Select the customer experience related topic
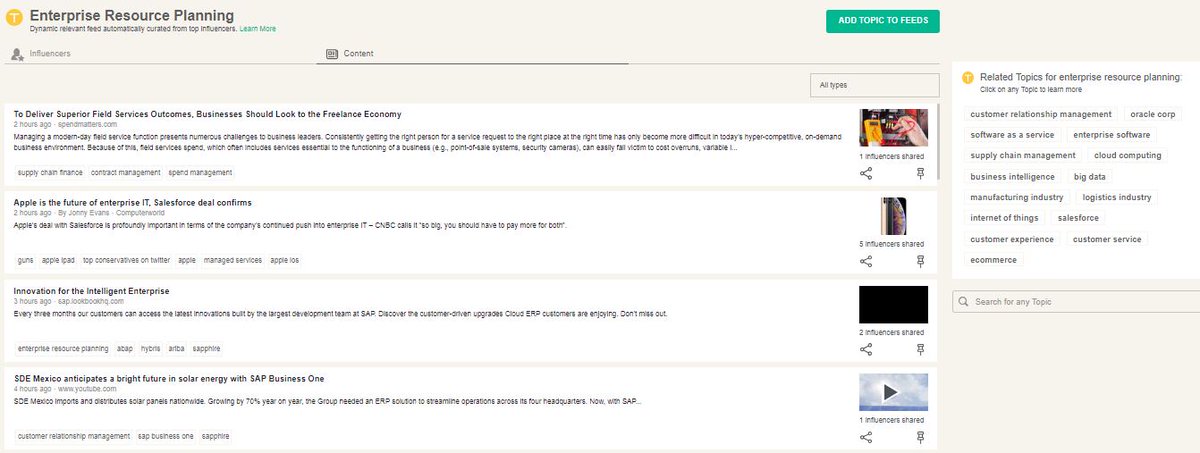 (1012, 239)
